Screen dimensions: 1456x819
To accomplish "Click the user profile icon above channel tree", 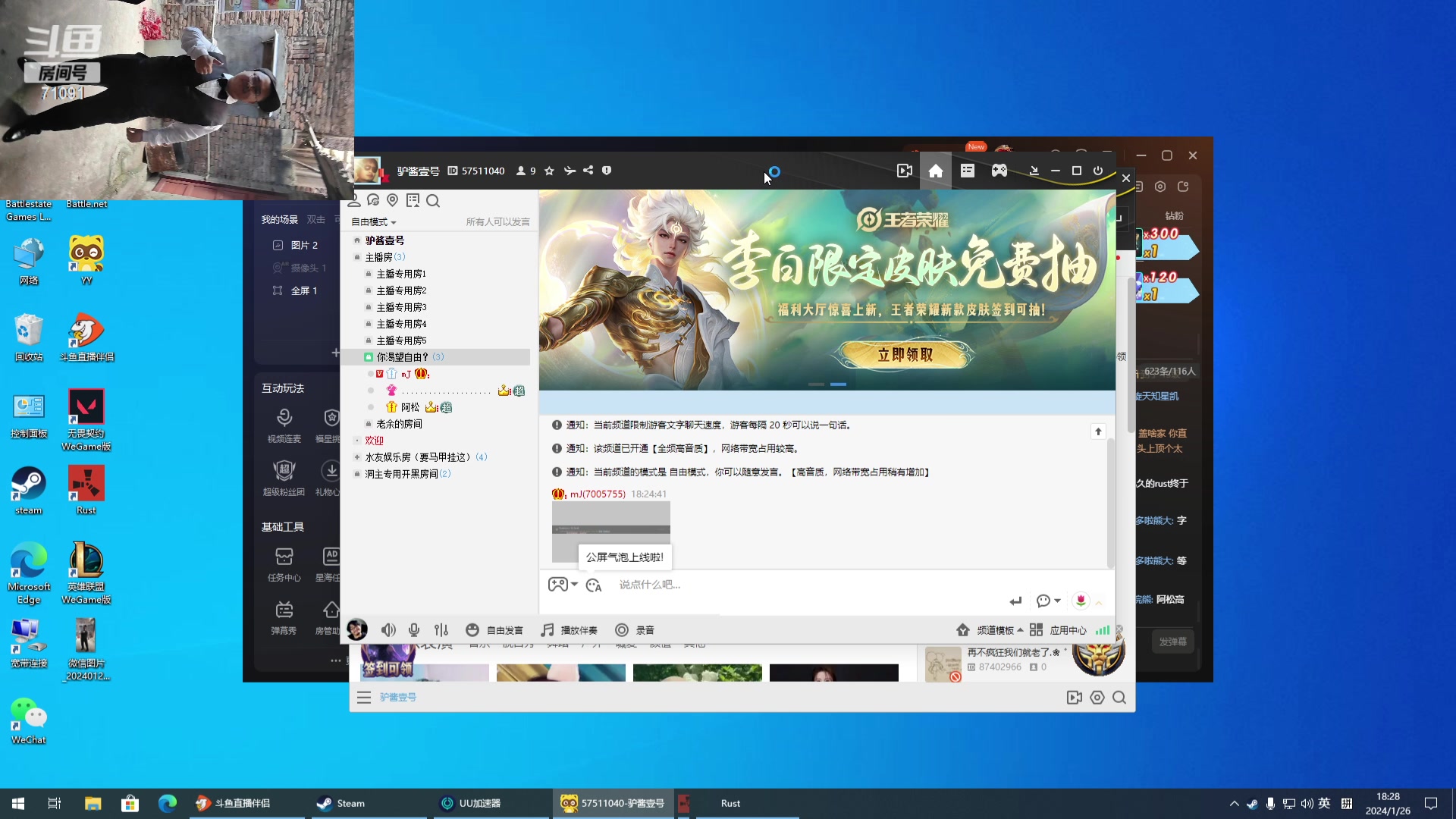I will click(353, 200).
